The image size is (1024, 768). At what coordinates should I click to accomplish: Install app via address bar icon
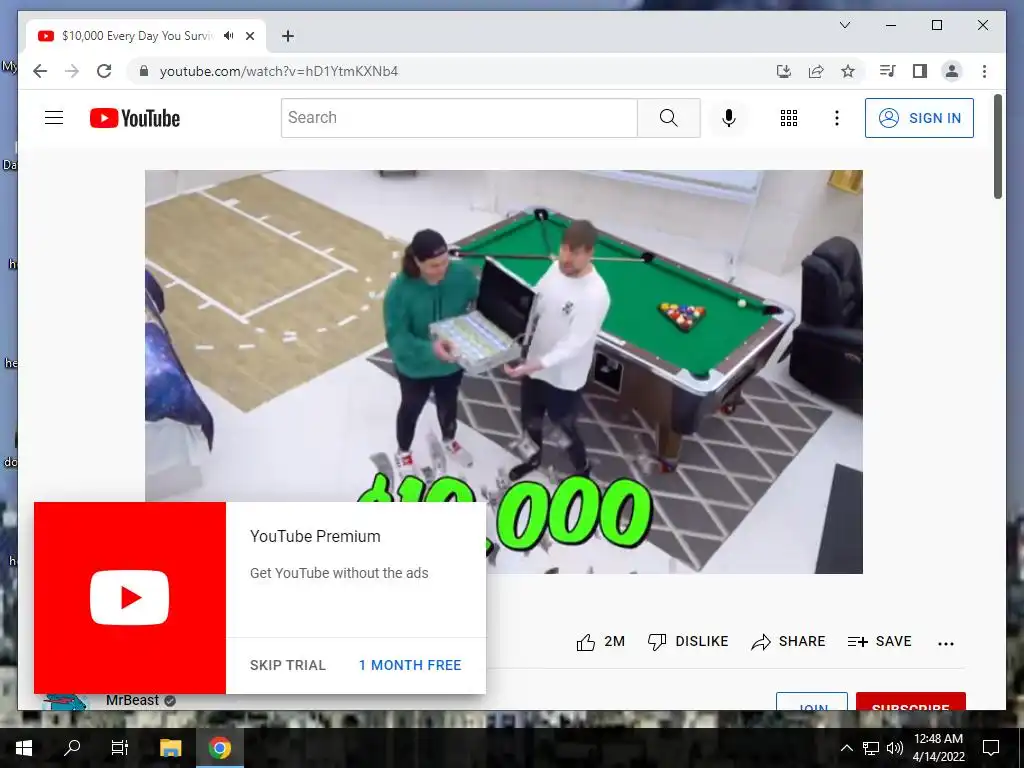click(784, 71)
